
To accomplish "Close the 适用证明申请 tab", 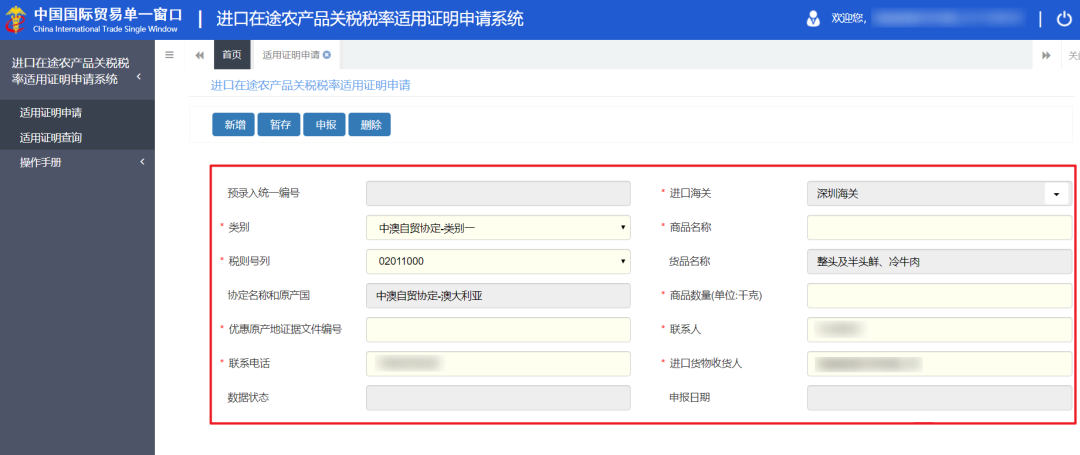I will [x=327, y=55].
